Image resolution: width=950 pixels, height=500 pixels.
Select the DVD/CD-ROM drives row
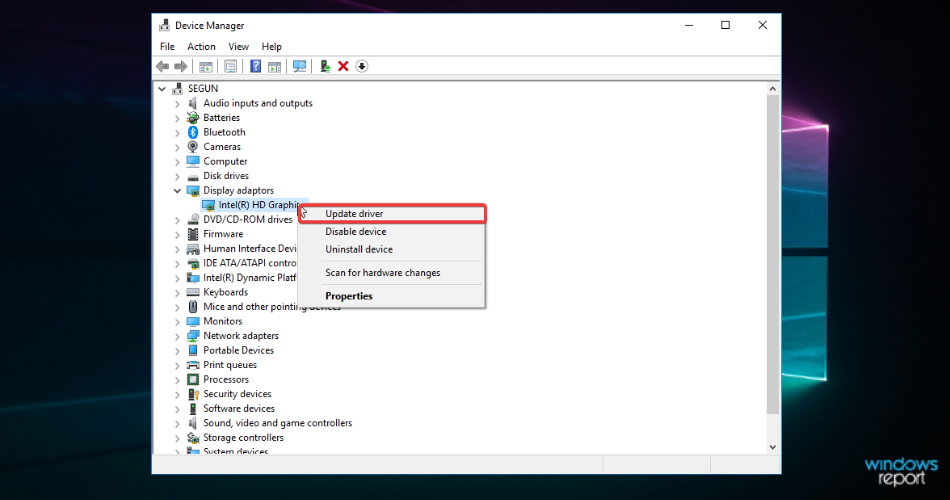tap(240, 219)
